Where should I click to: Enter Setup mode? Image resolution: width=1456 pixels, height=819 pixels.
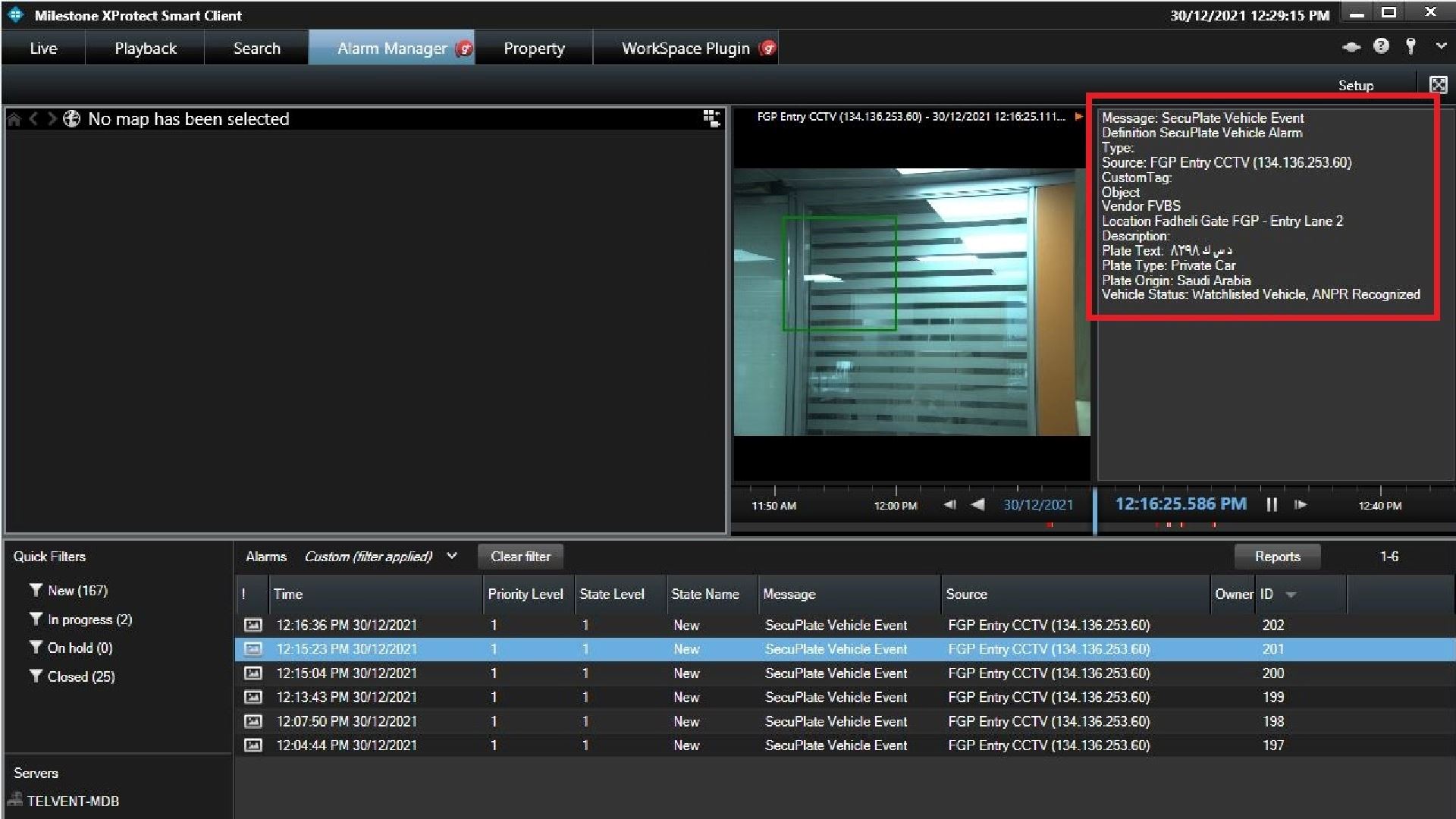(1355, 86)
